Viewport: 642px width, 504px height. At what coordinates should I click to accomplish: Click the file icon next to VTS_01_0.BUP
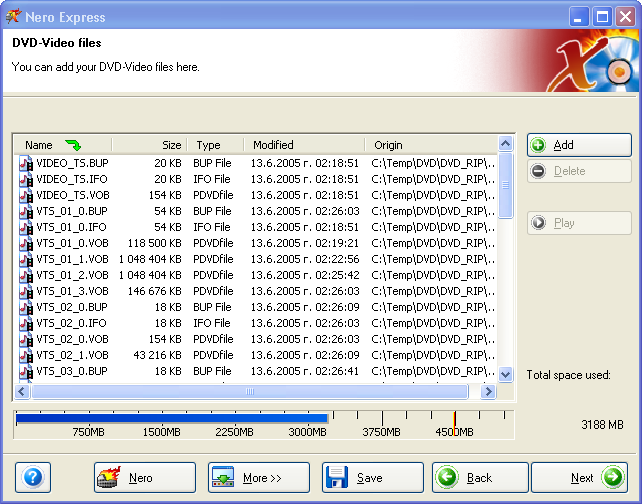click(26, 212)
